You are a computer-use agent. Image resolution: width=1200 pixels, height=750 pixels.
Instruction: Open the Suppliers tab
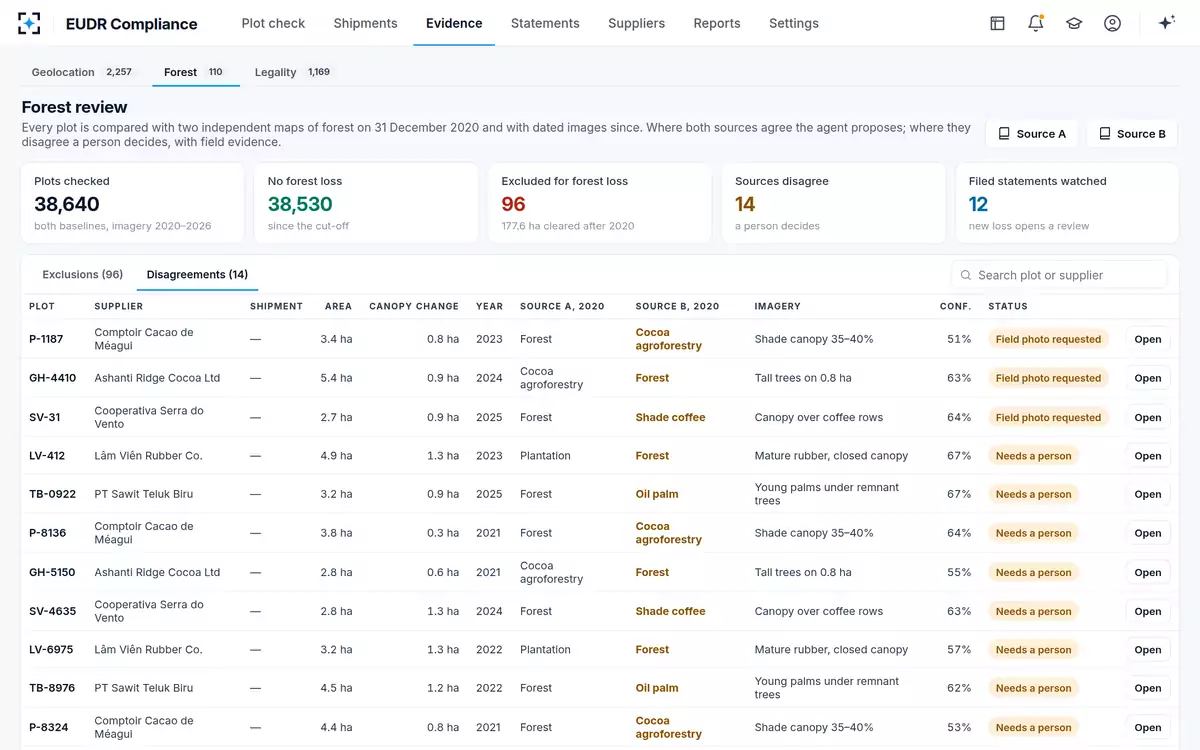636,23
